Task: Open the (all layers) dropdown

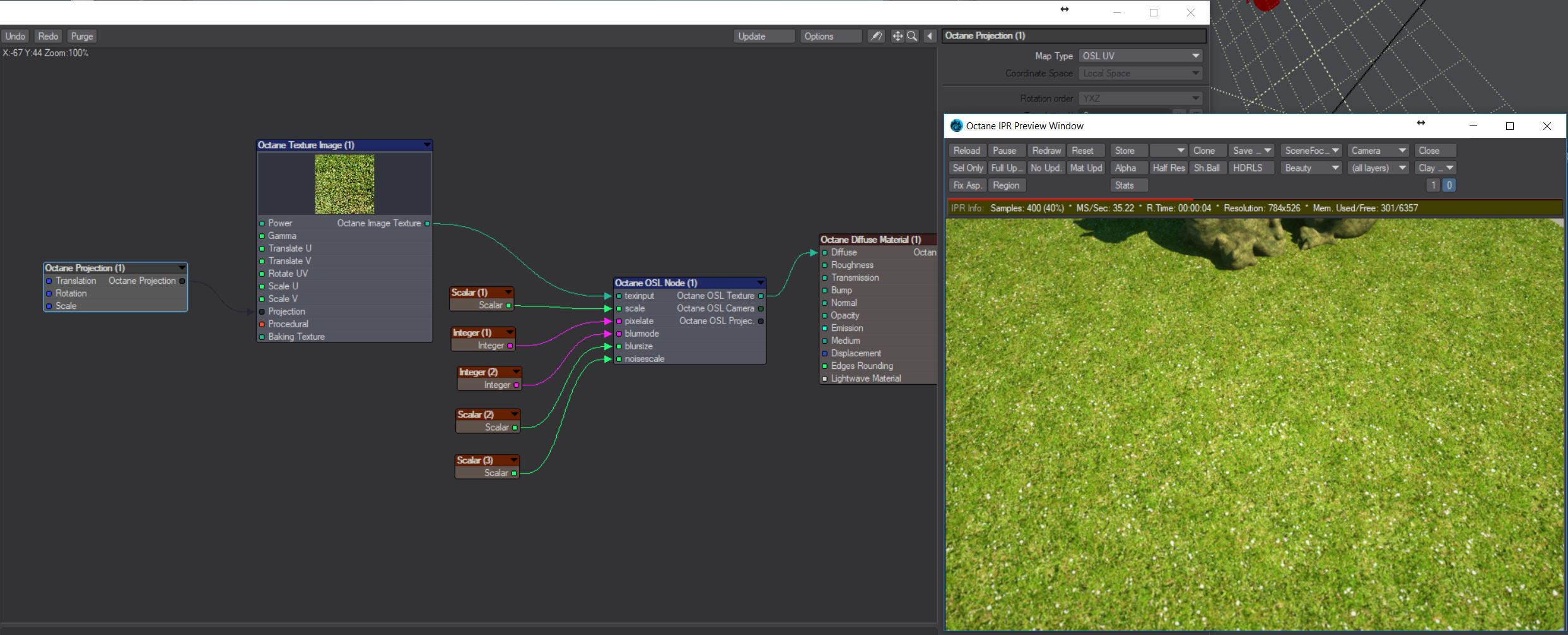Action: point(1378,168)
